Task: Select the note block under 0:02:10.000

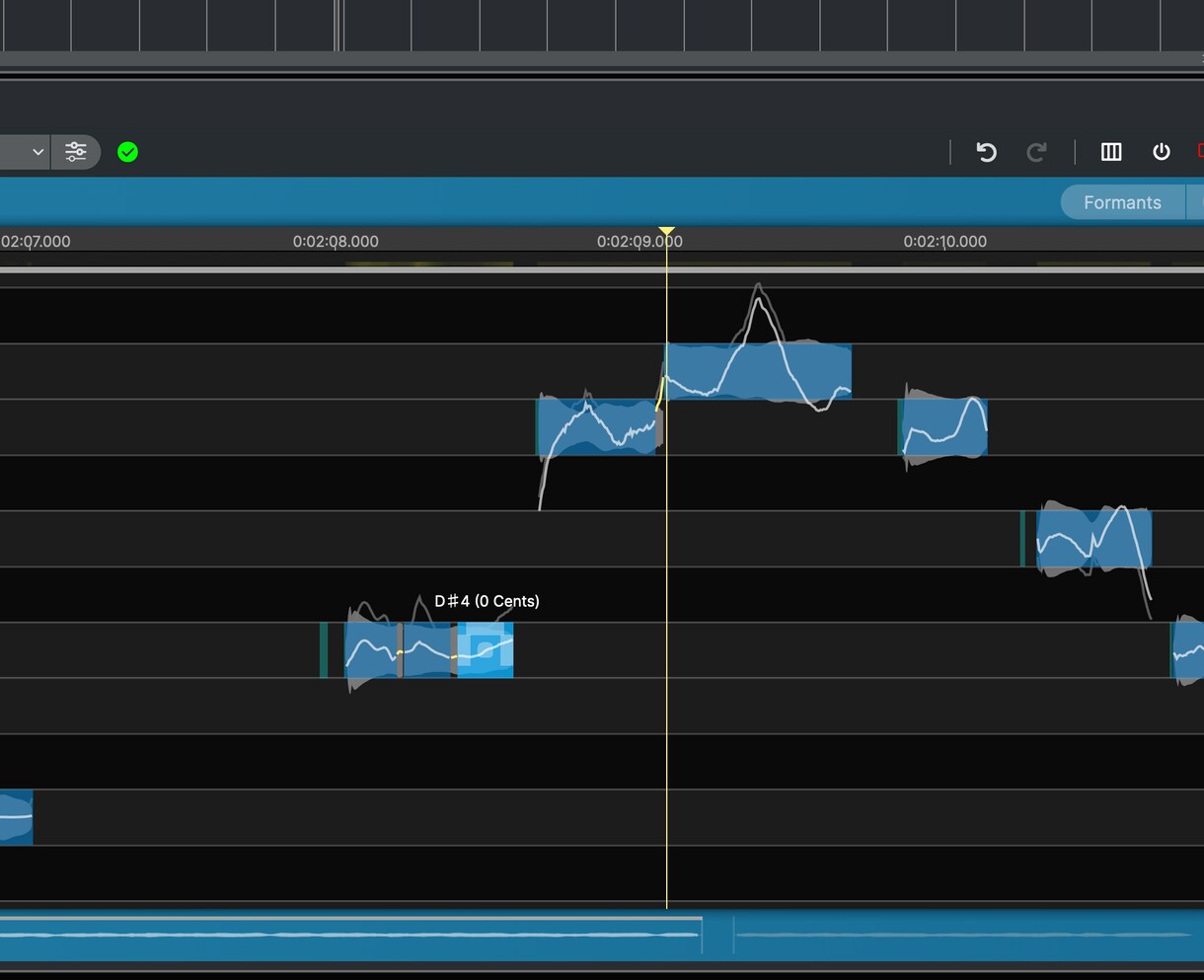Action: [x=944, y=426]
